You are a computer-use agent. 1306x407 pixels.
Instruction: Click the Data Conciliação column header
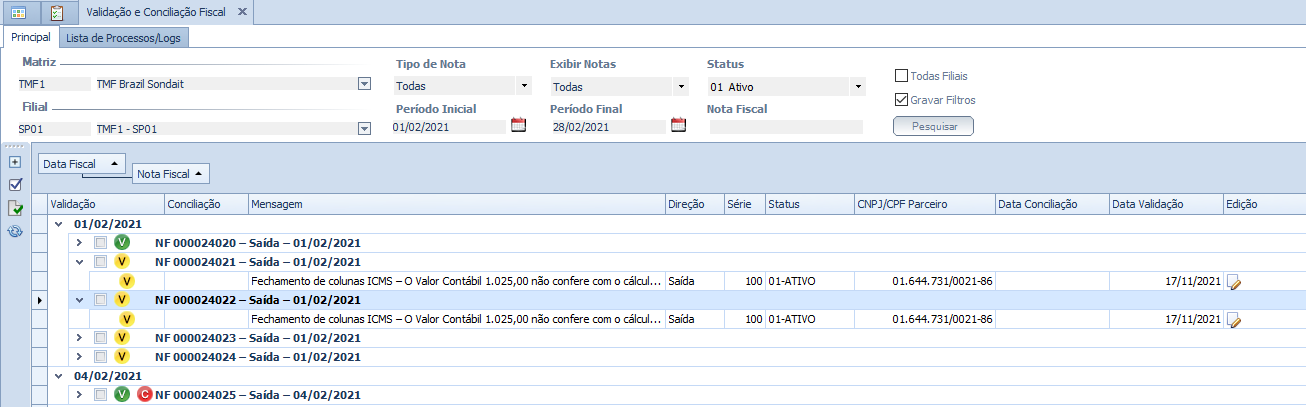point(1052,204)
